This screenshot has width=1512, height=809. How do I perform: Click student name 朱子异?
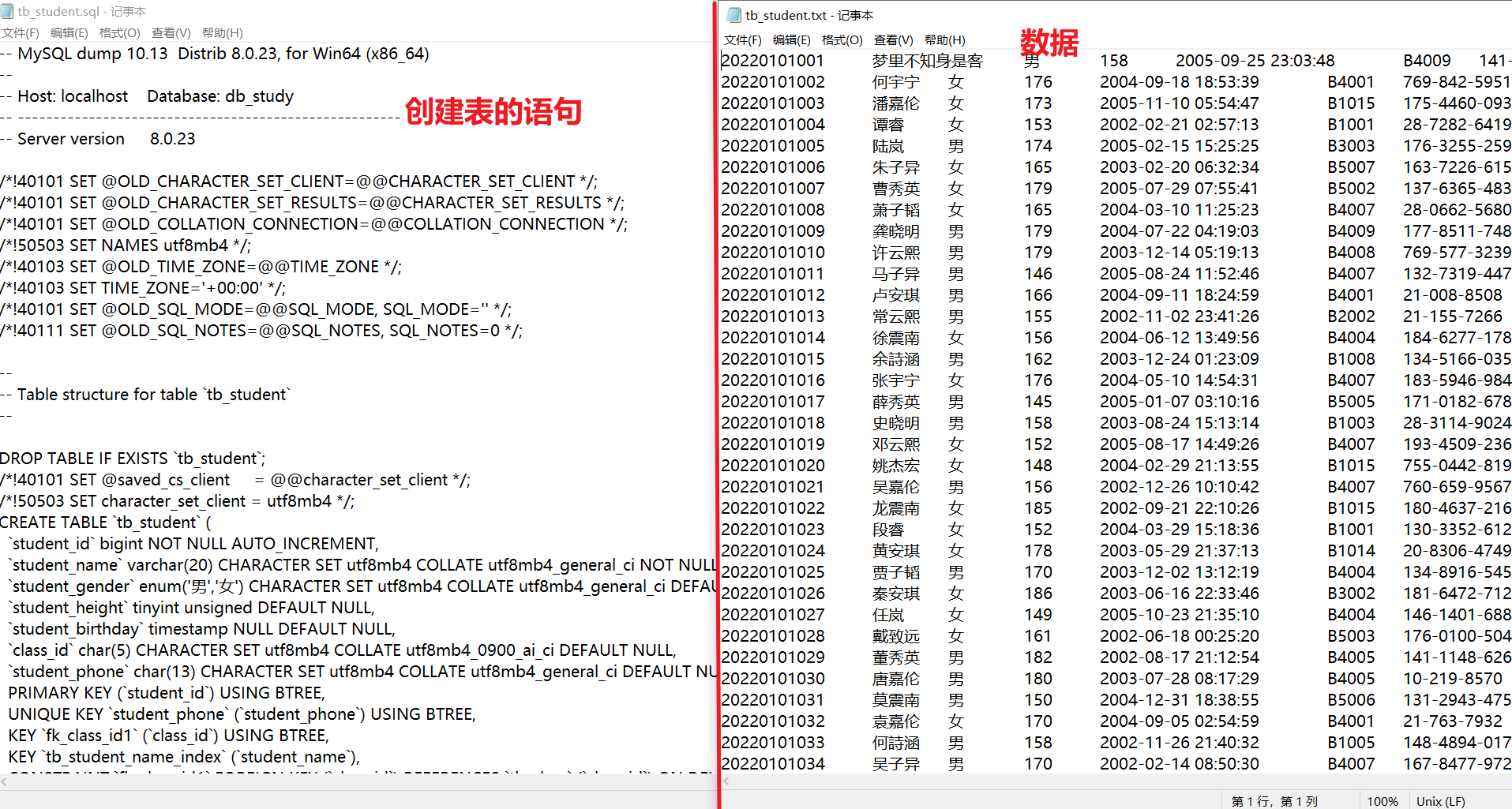point(895,167)
